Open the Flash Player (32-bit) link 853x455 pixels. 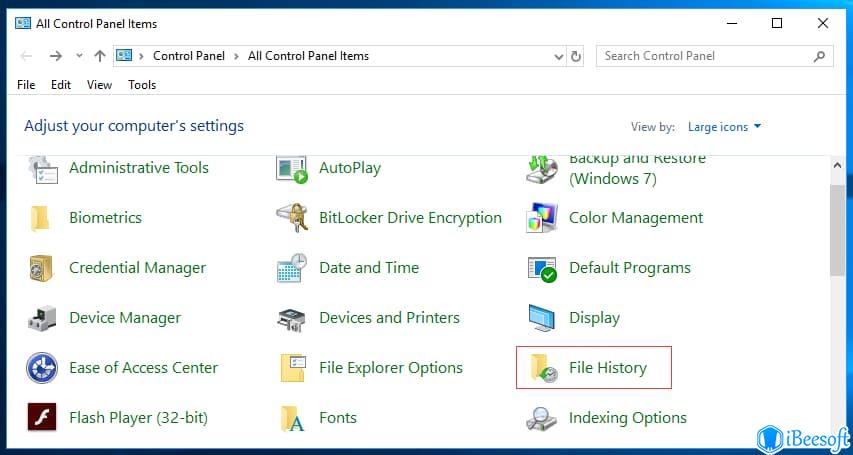139,418
